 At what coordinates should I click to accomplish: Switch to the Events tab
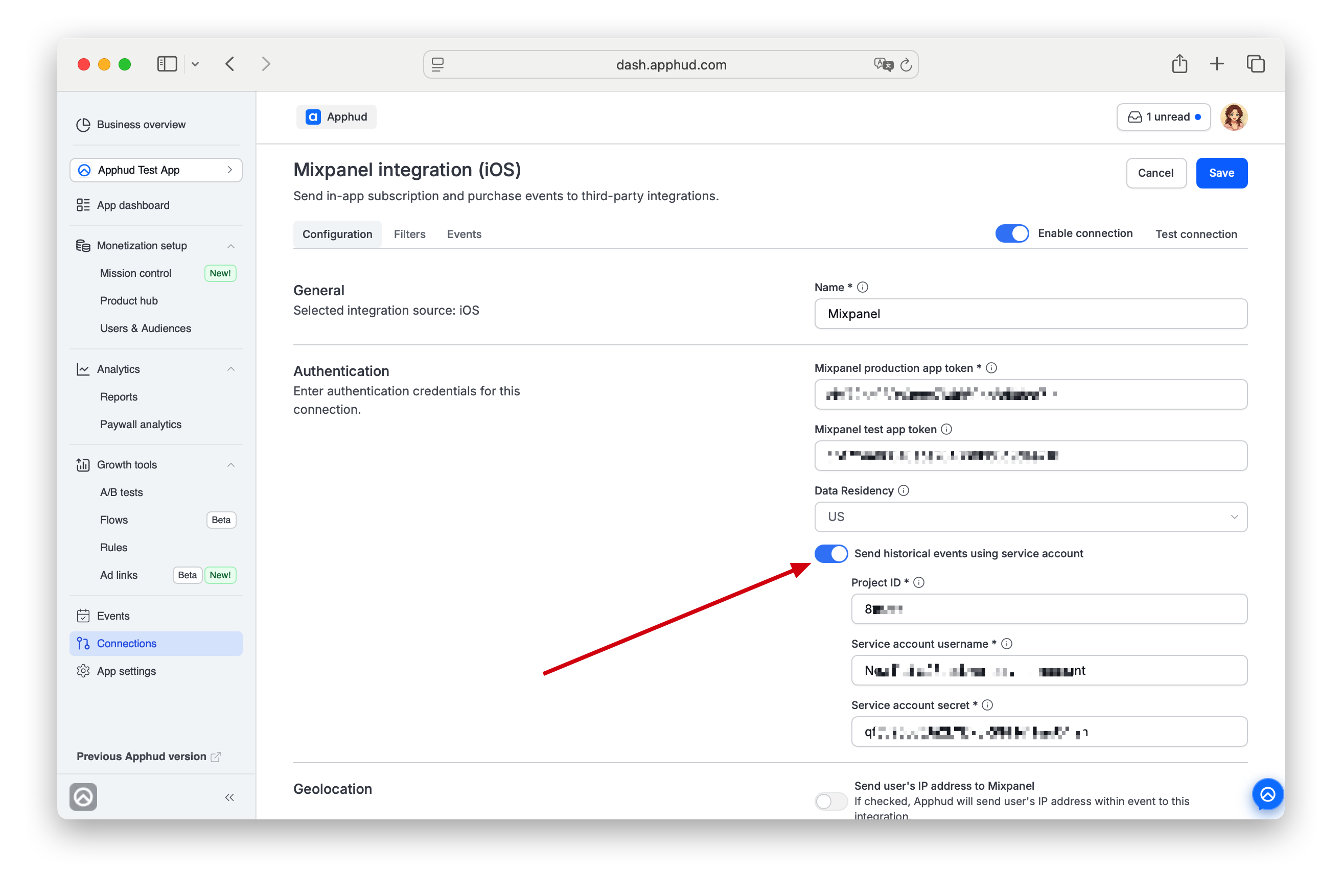click(464, 234)
